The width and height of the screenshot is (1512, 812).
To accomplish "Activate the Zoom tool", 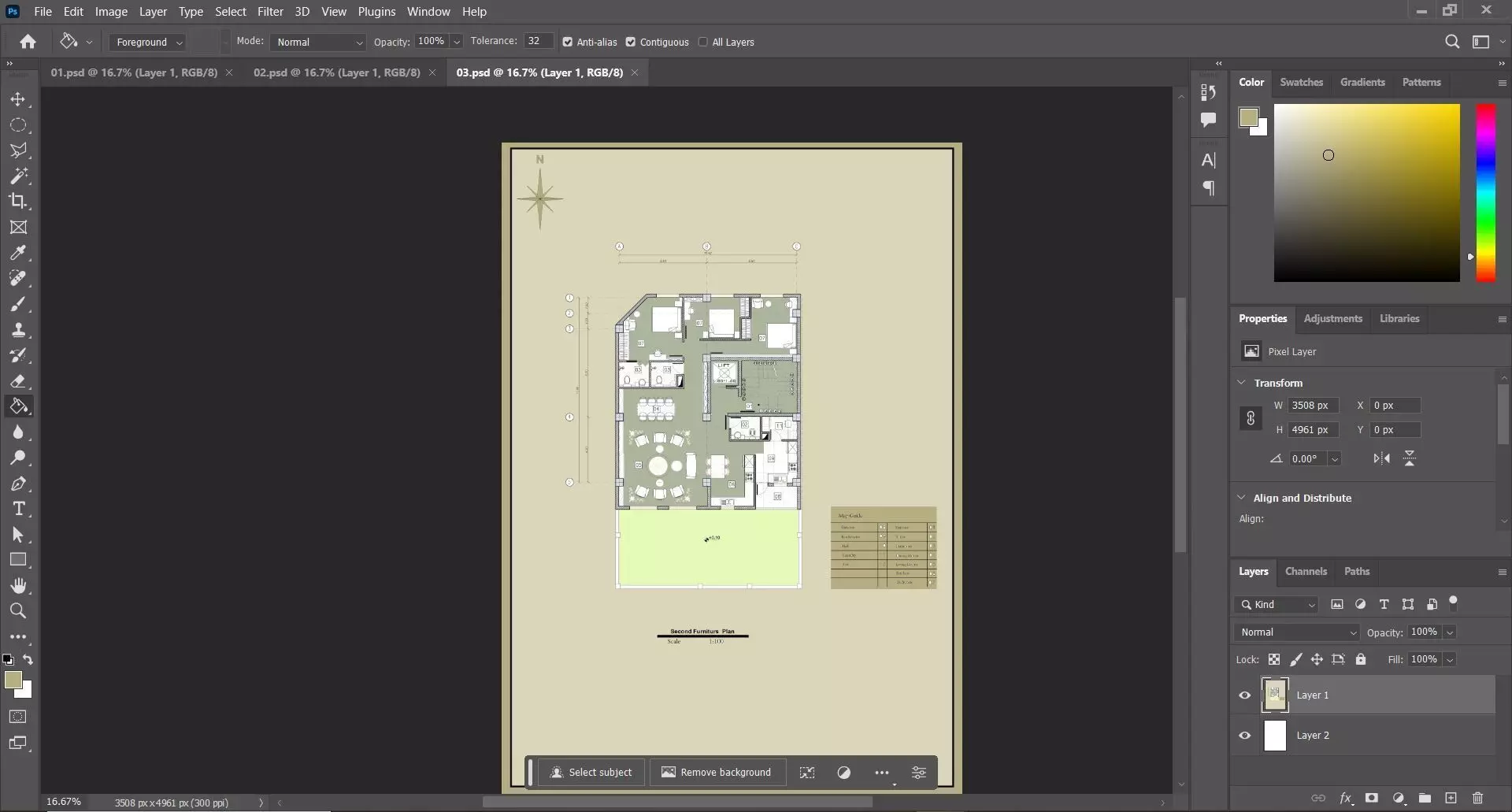I will [x=18, y=610].
